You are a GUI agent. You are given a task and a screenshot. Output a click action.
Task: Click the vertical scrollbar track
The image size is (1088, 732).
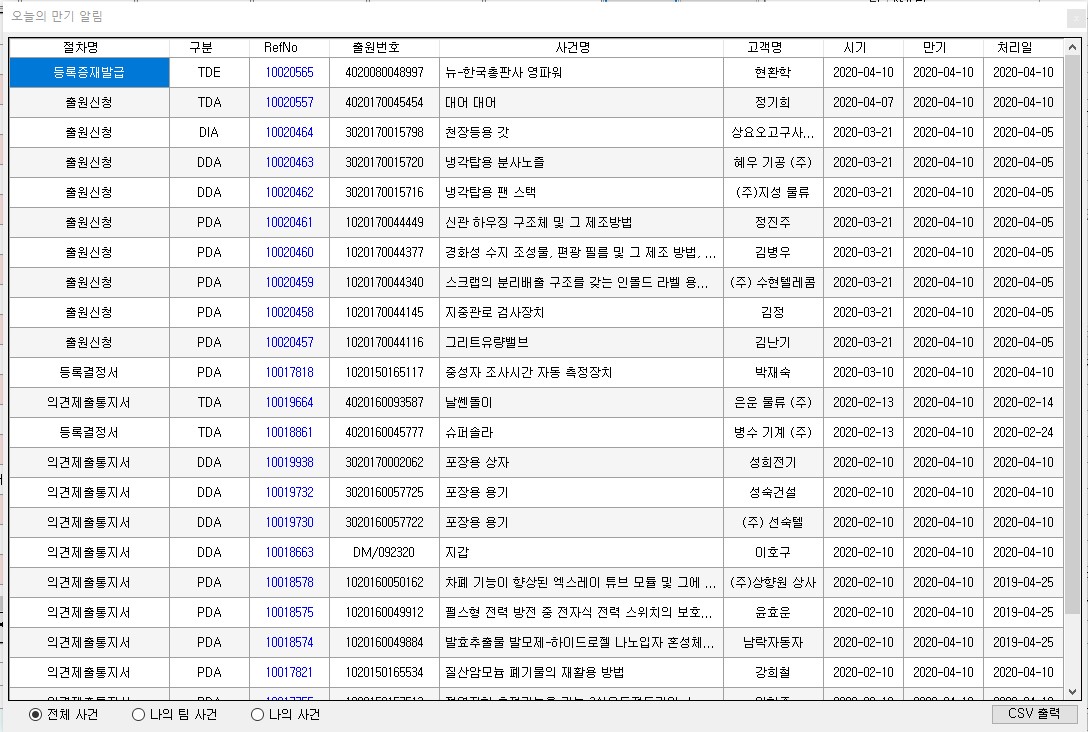coord(1072,368)
